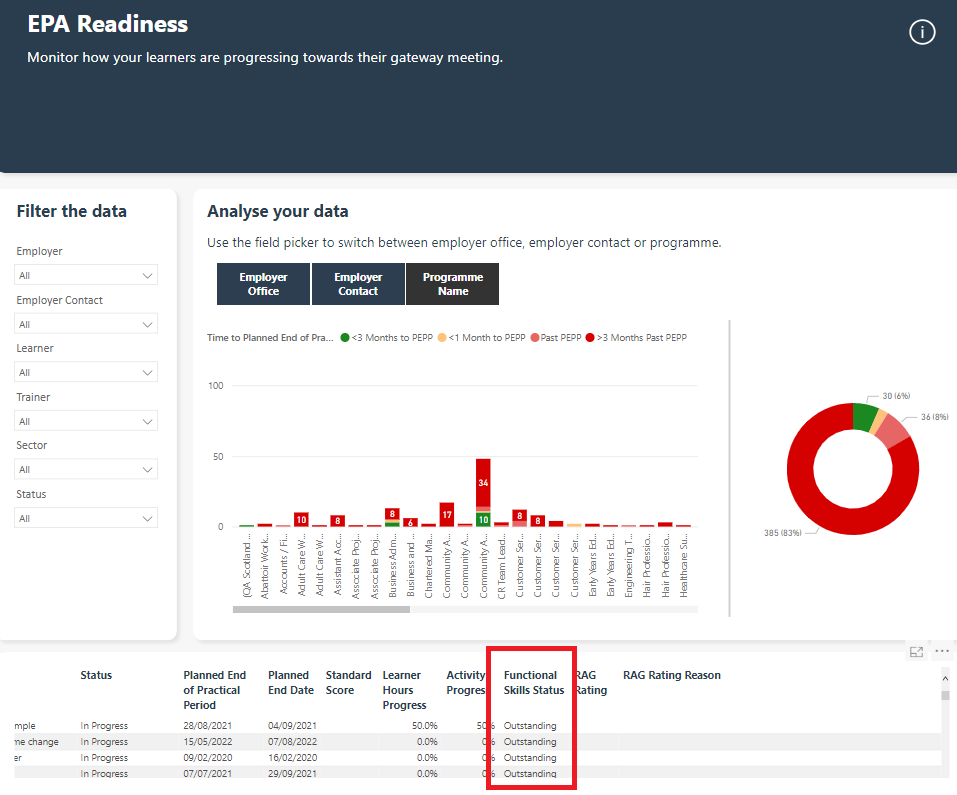Expand the Trainer filter dropdown
The width and height of the screenshot is (957, 795).
pyautogui.click(x=85, y=421)
